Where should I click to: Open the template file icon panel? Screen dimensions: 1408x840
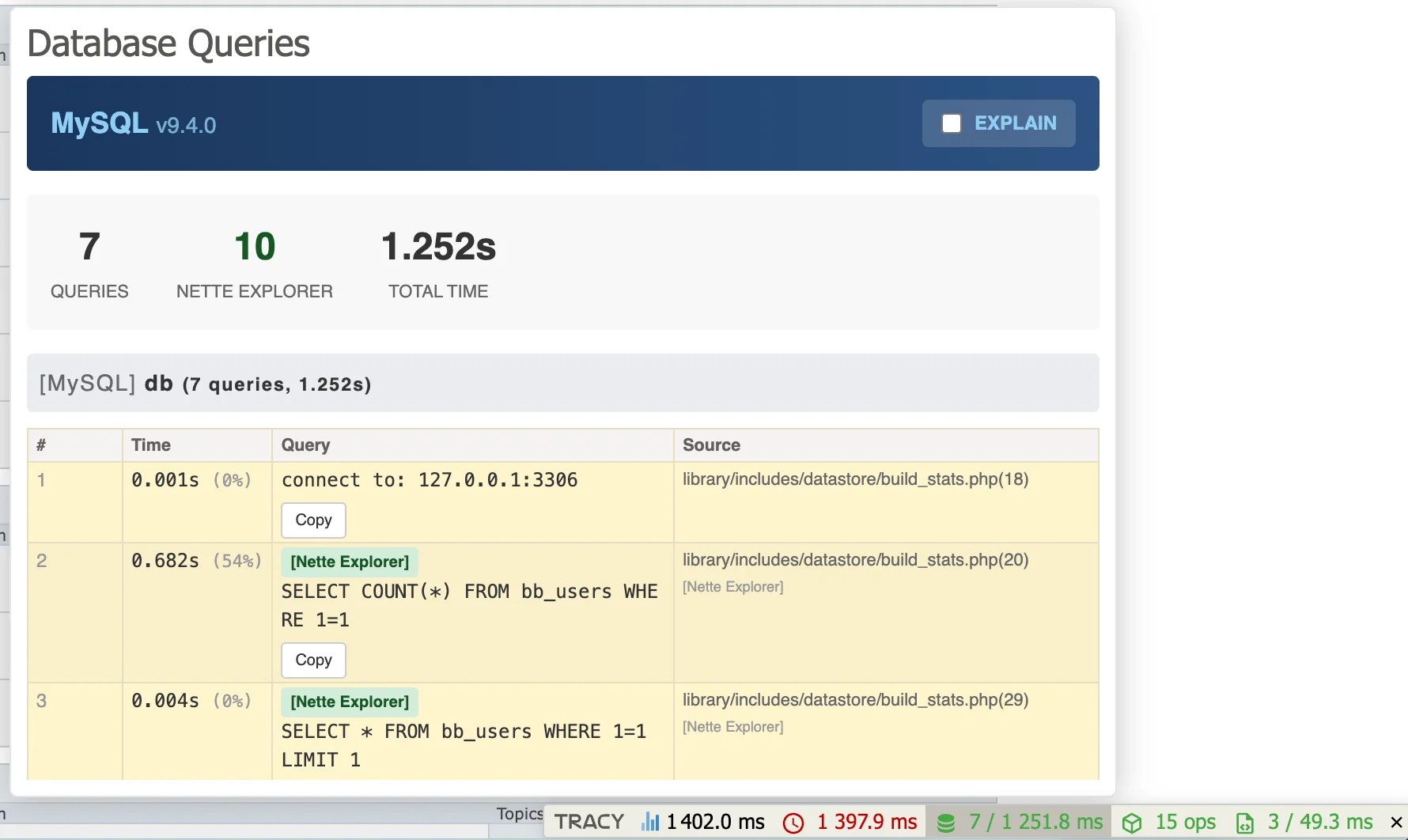click(x=1245, y=823)
